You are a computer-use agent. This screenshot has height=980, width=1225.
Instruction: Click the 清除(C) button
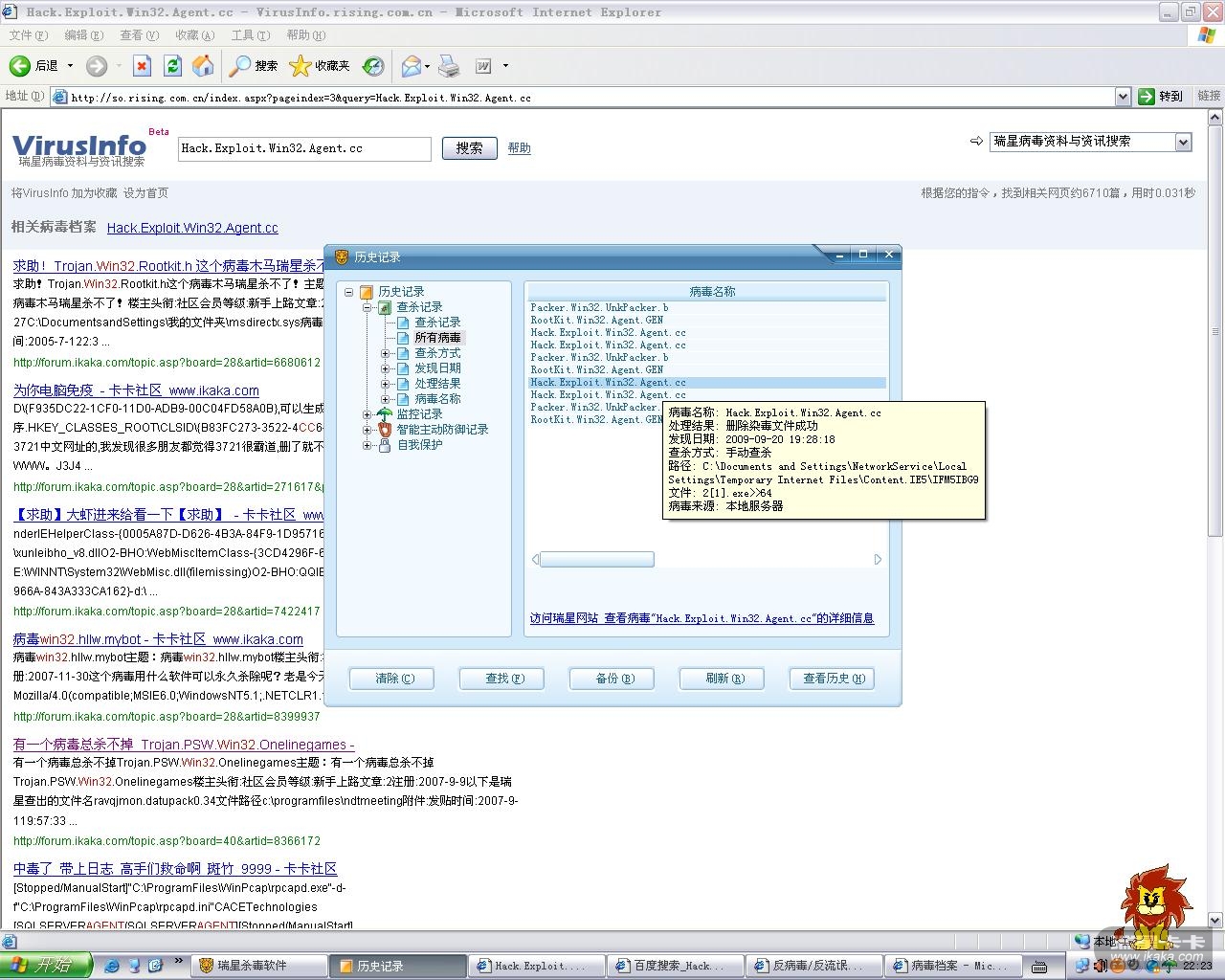pyautogui.click(x=392, y=679)
